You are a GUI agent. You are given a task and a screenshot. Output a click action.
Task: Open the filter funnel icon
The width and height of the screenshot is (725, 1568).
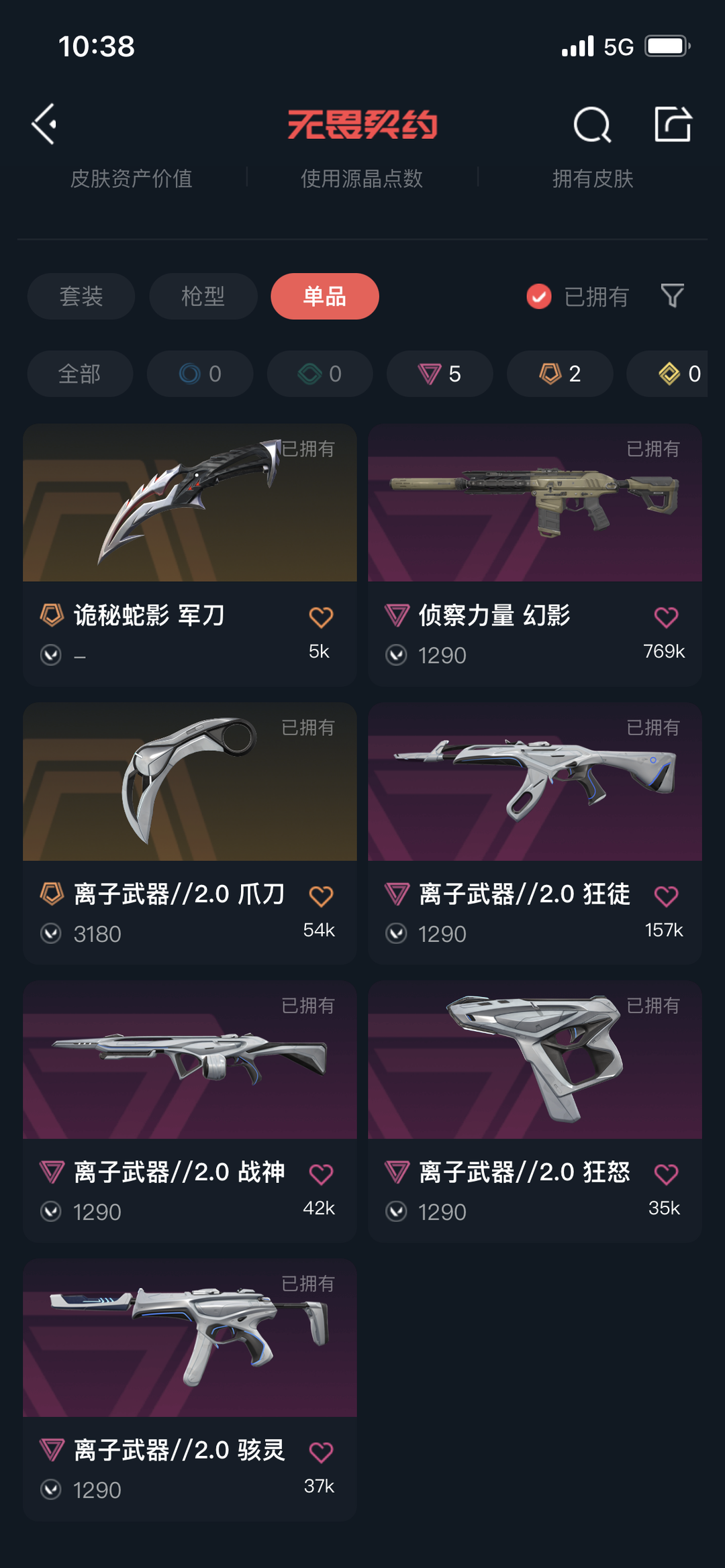pyautogui.click(x=672, y=296)
